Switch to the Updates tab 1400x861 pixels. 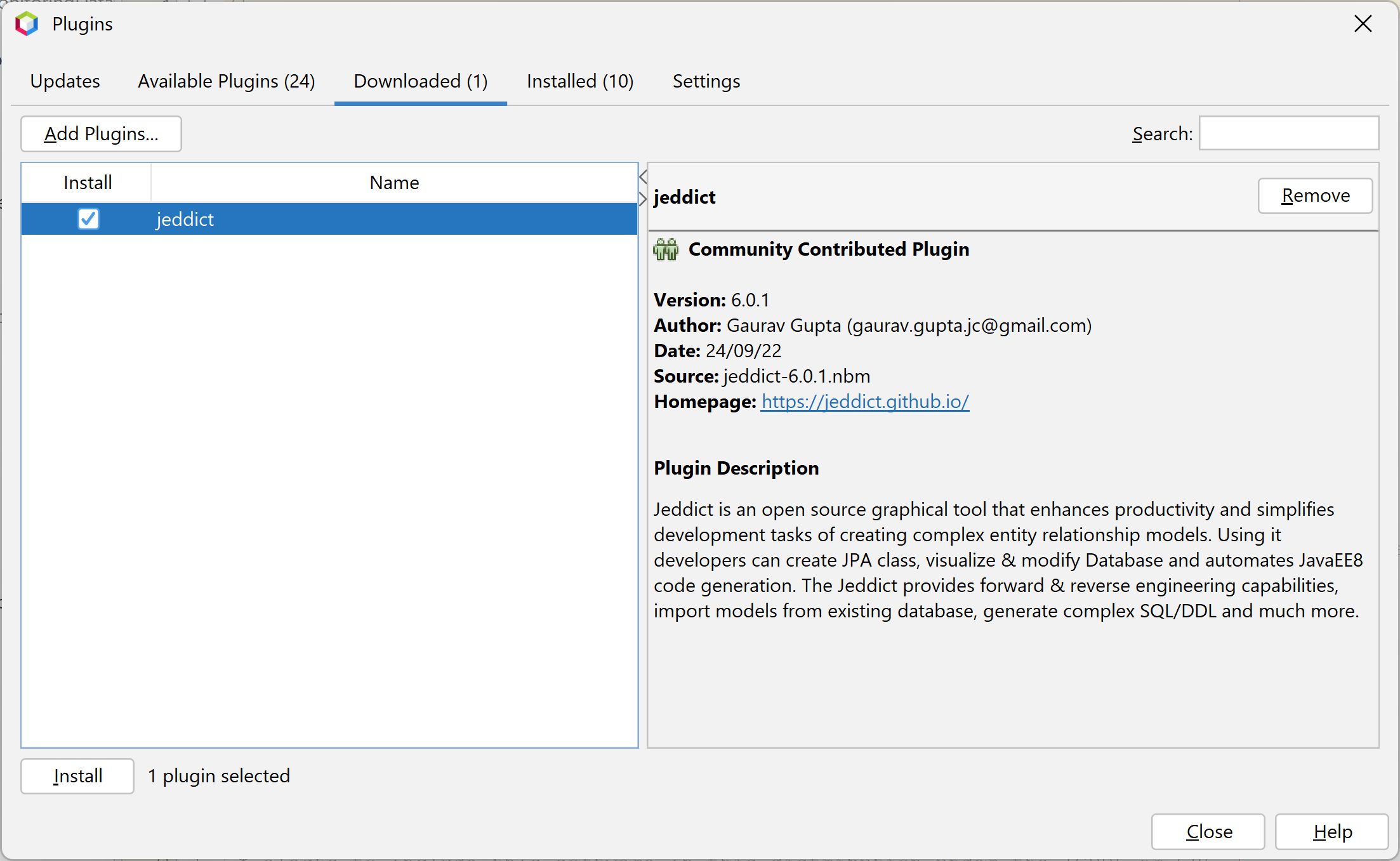65,81
